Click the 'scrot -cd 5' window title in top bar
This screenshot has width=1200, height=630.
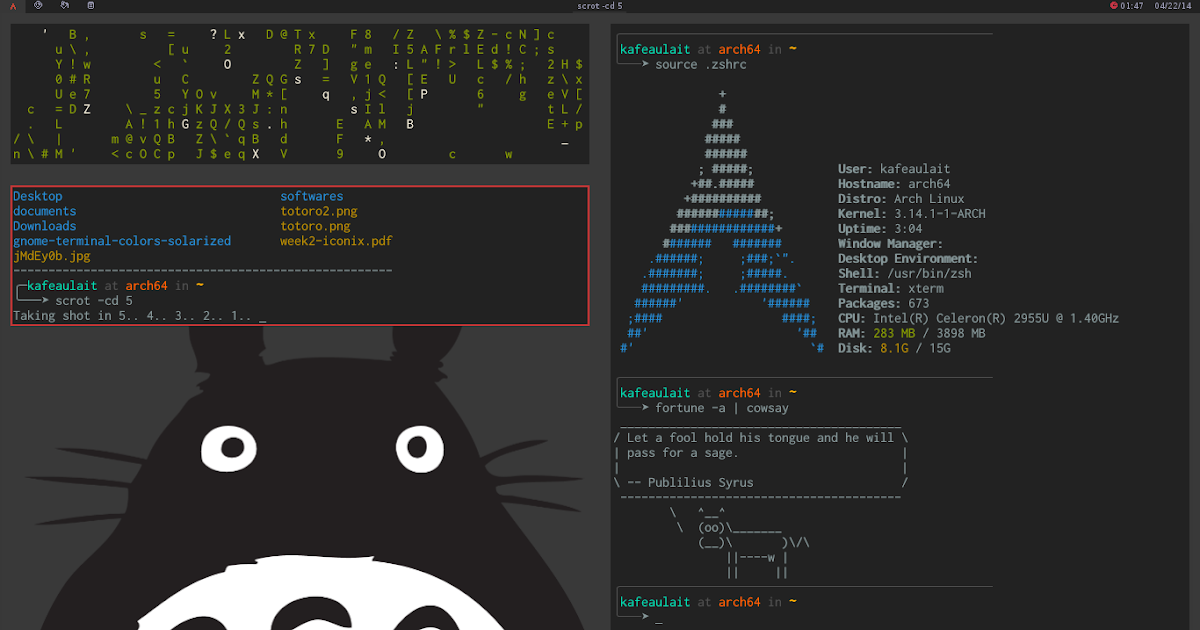point(600,6)
